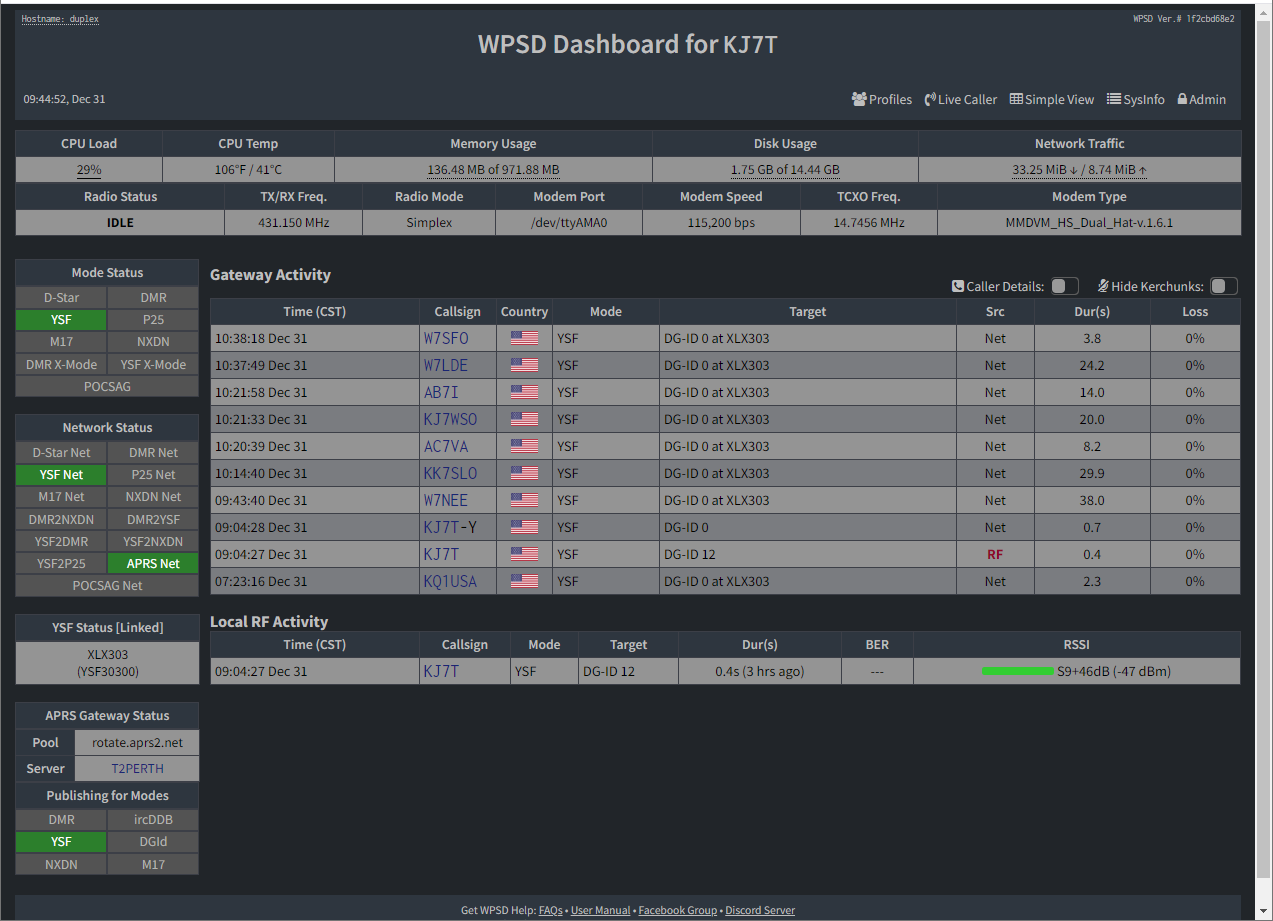Open the FAQs help link

(550, 910)
